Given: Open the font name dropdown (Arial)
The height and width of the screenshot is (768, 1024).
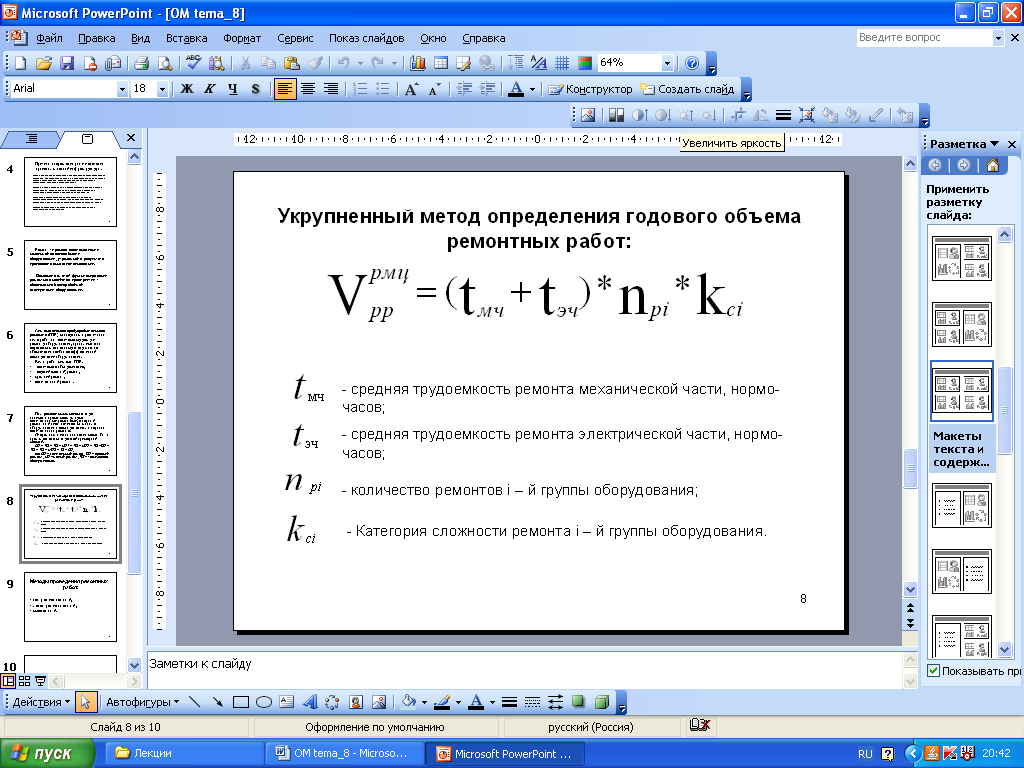Looking at the screenshot, I should tap(121, 89).
